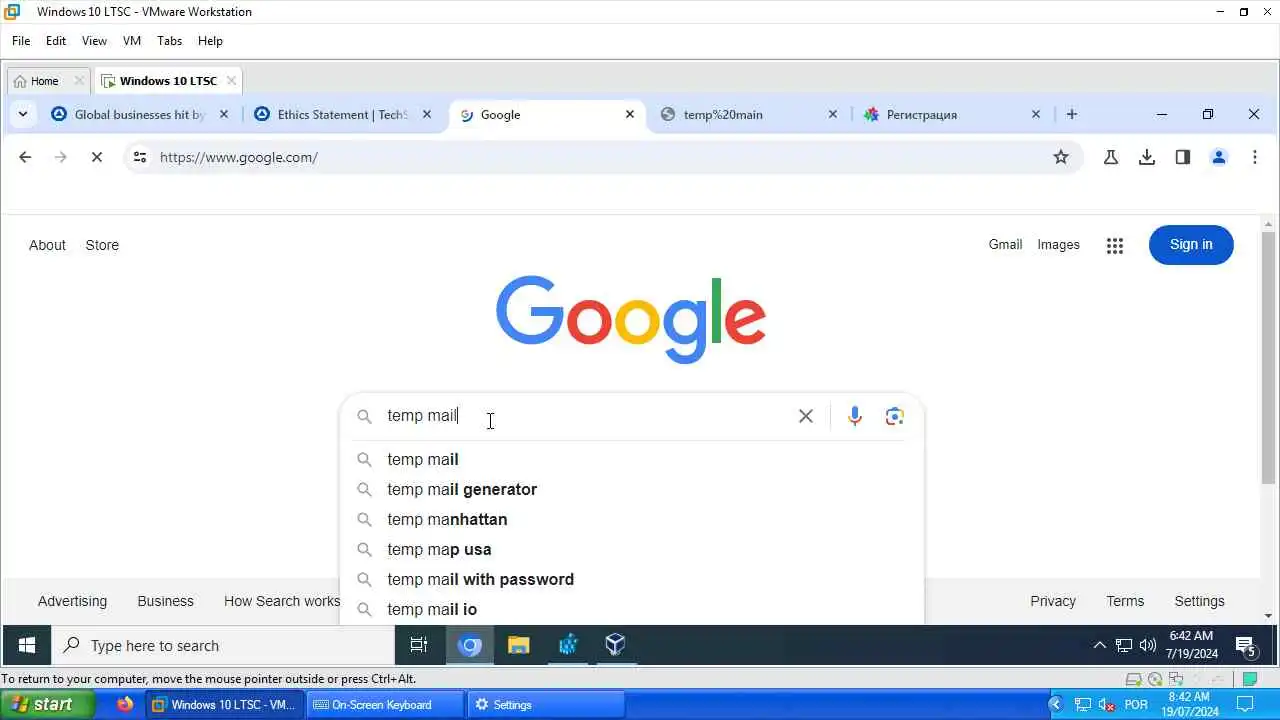Open Chrome three-dot menu

(x=1255, y=157)
